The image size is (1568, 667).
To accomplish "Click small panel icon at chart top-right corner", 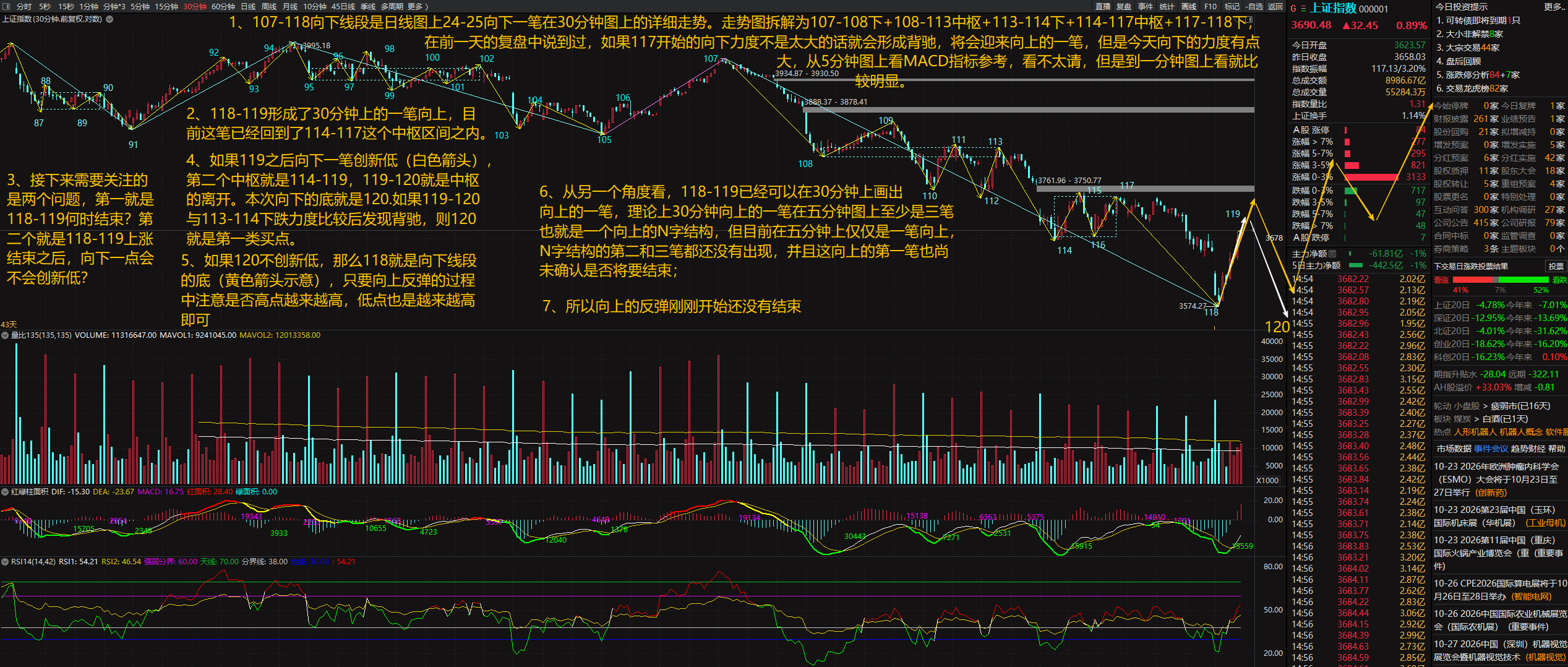I will pos(1250,20).
